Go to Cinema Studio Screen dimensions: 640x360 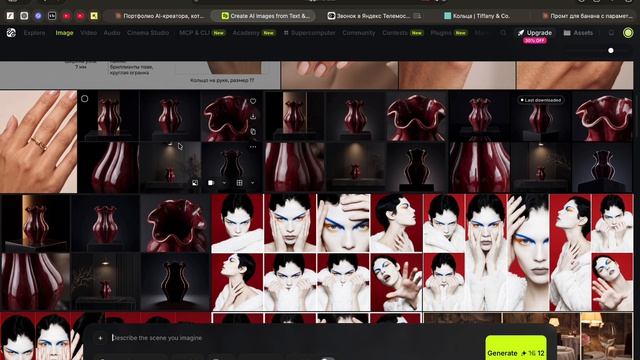tap(148, 33)
